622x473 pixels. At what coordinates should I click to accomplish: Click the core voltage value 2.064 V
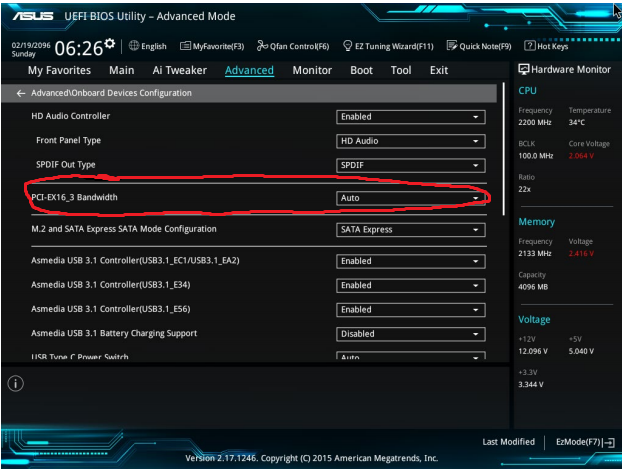pos(581,156)
